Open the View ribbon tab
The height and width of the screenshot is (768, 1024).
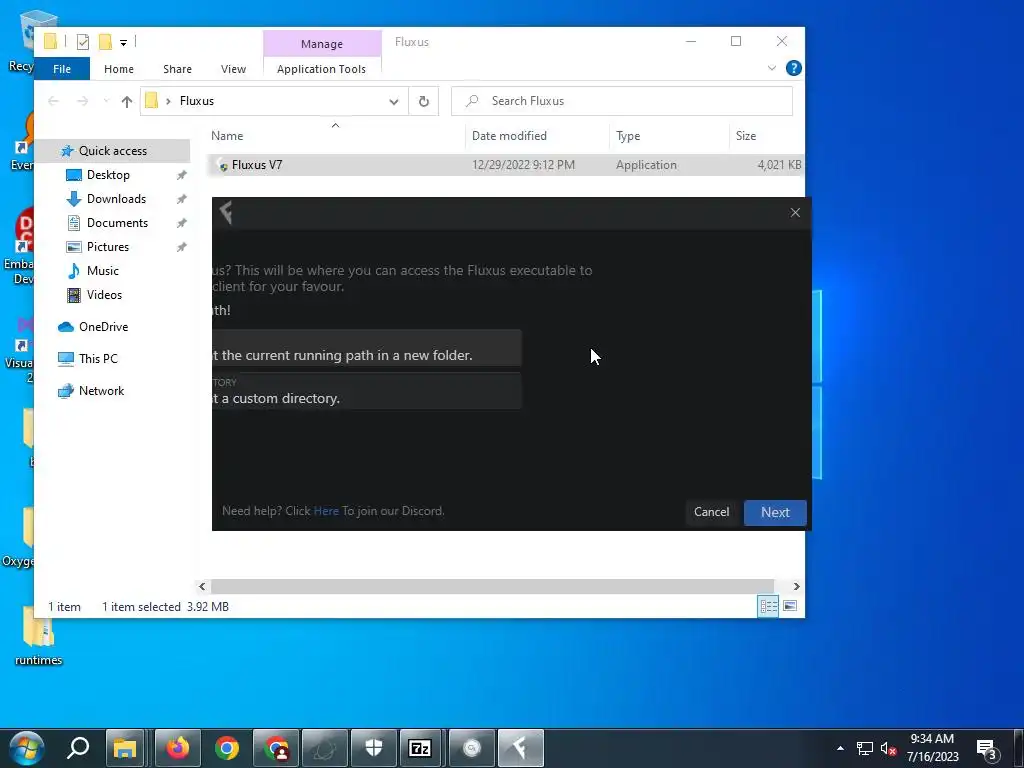(x=233, y=69)
